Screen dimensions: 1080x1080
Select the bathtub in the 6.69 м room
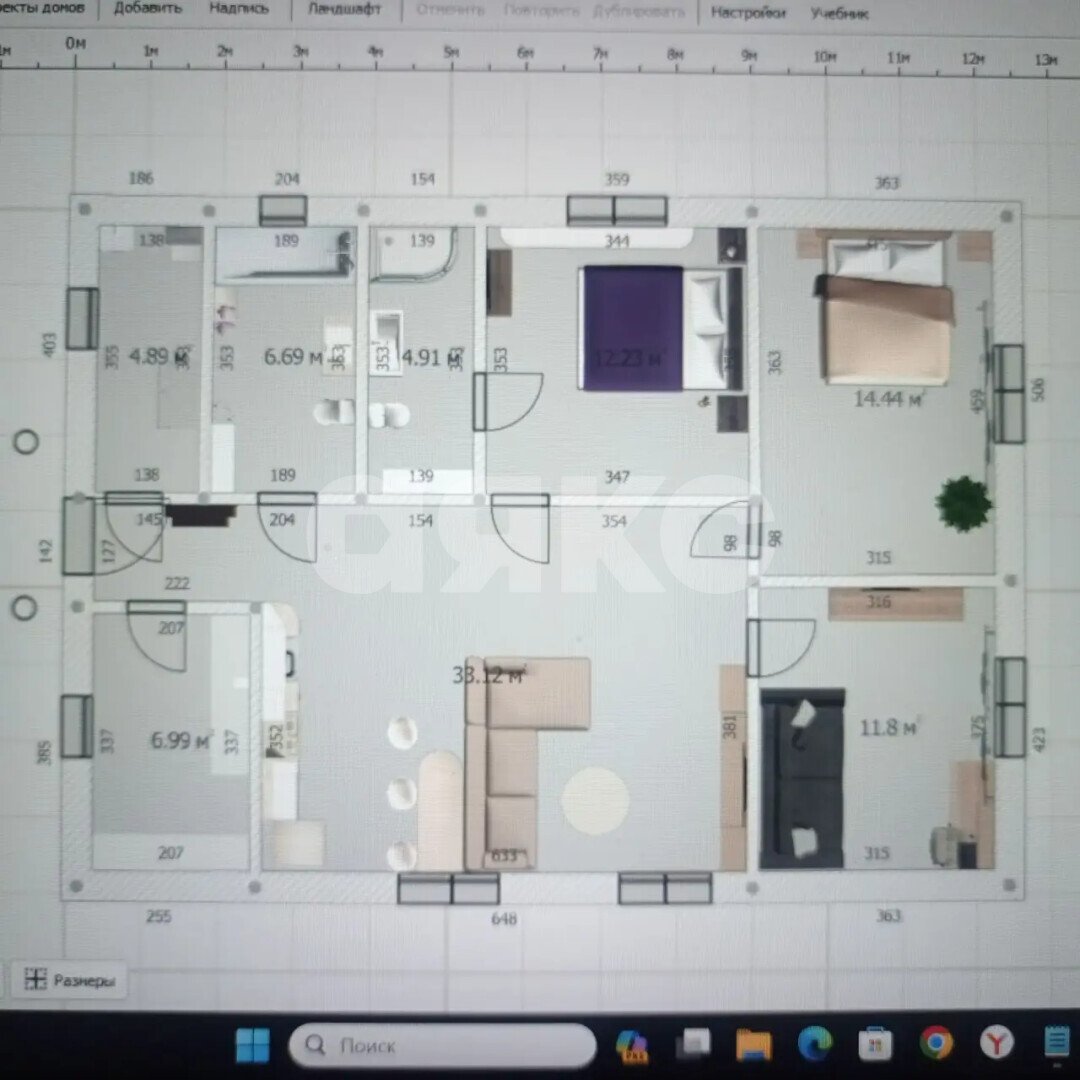[284, 256]
